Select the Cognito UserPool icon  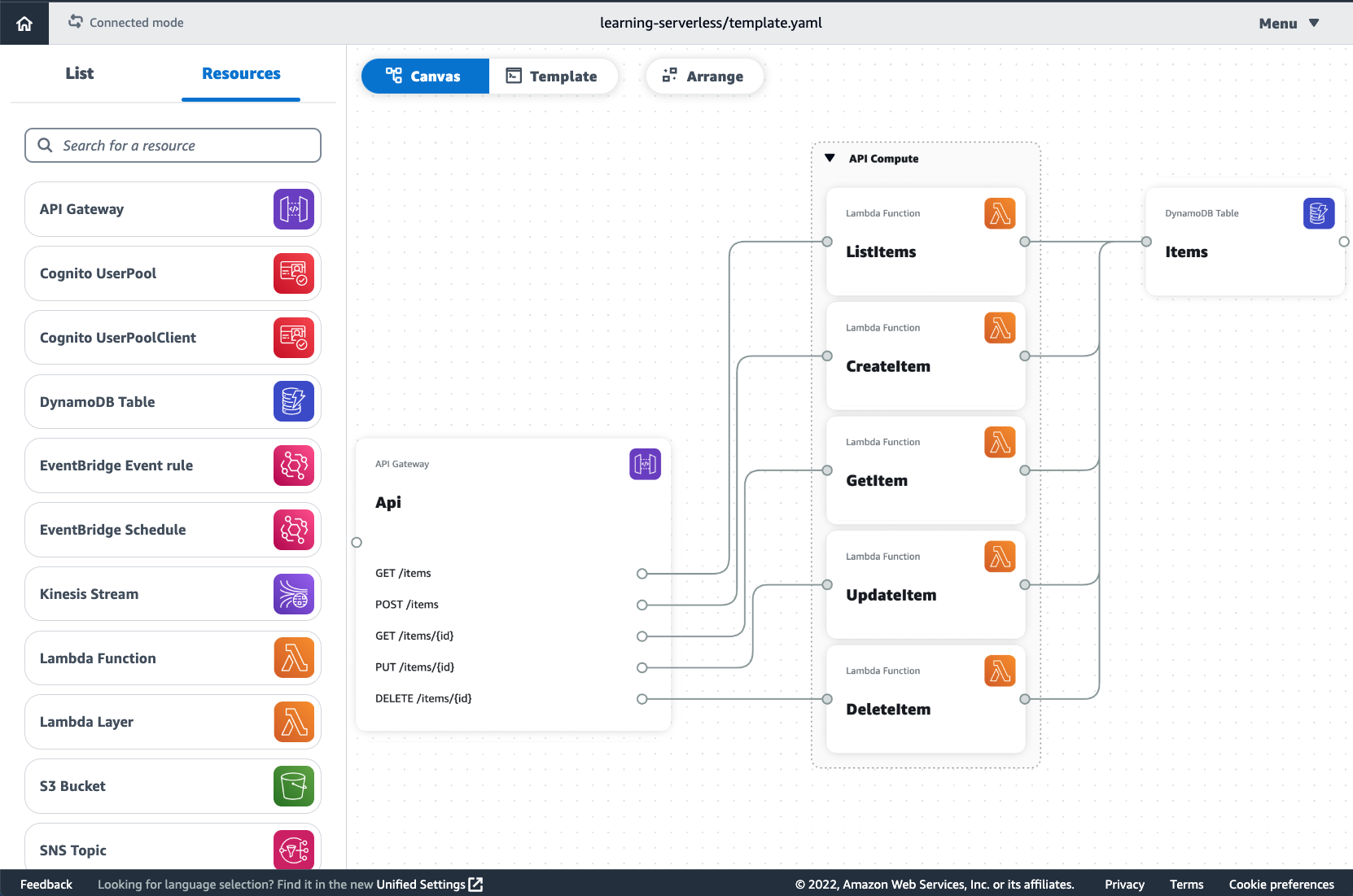click(293, 273)
